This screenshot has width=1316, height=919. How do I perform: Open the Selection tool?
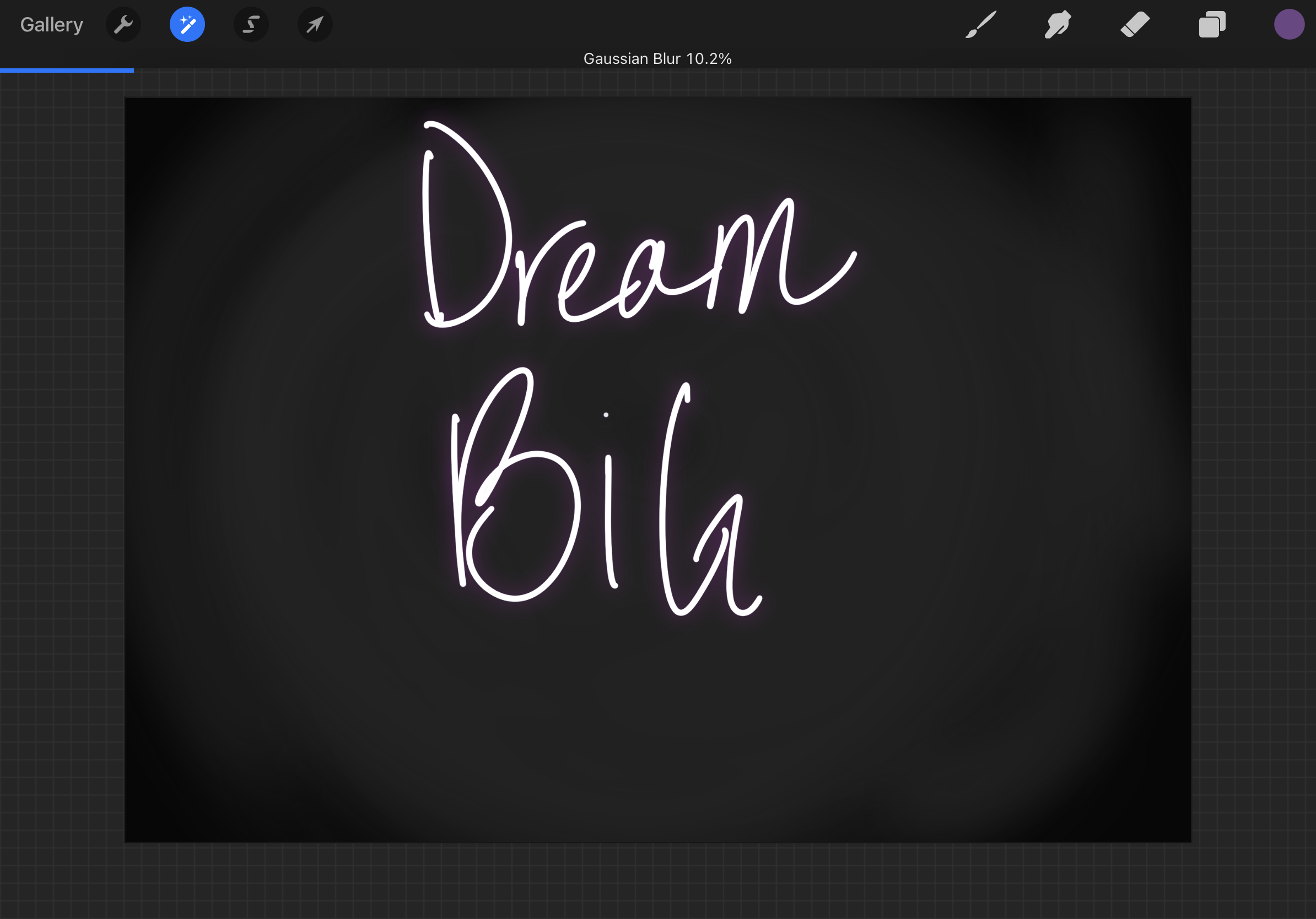(x=251, y=25)
